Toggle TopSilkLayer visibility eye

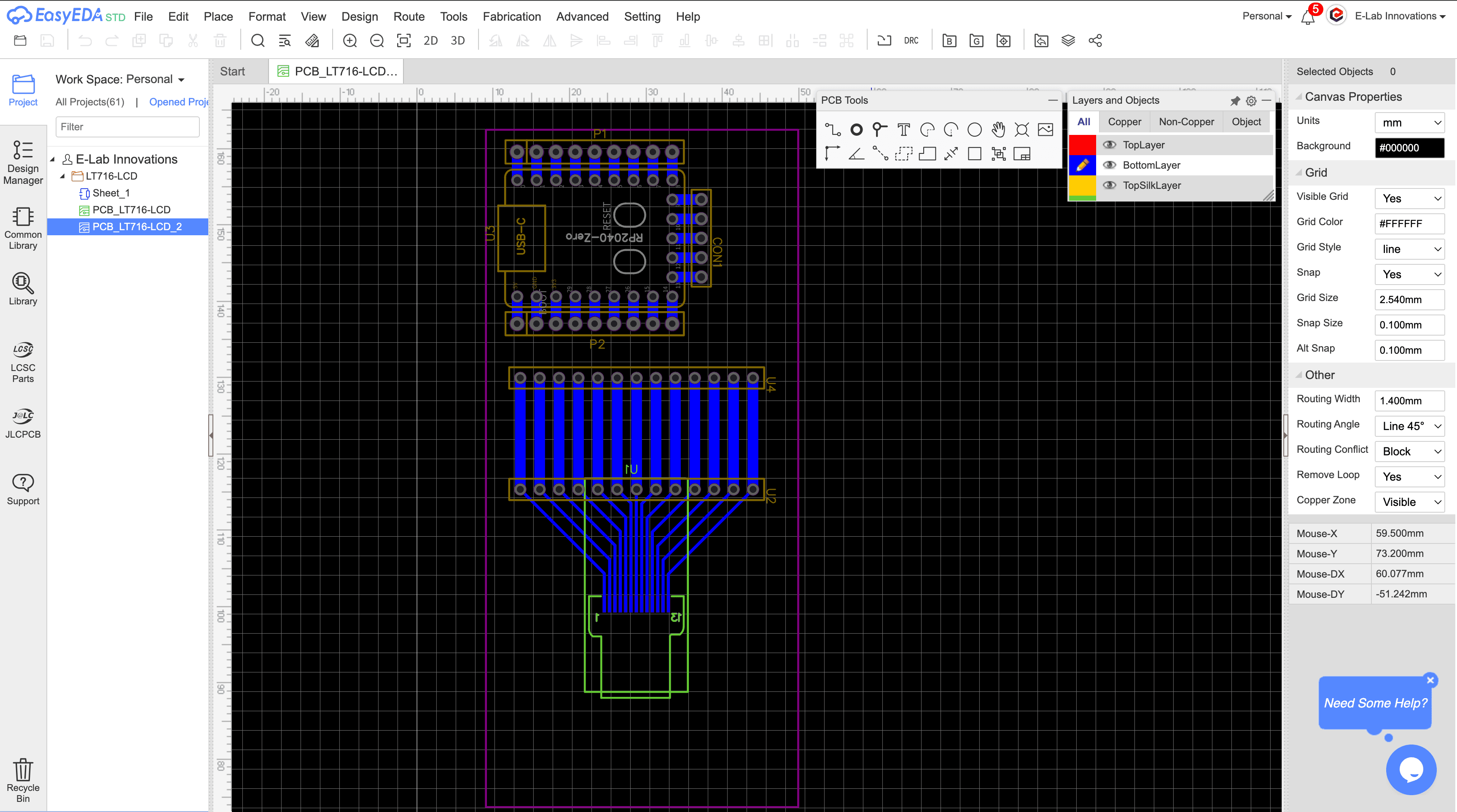(1109, 186)
